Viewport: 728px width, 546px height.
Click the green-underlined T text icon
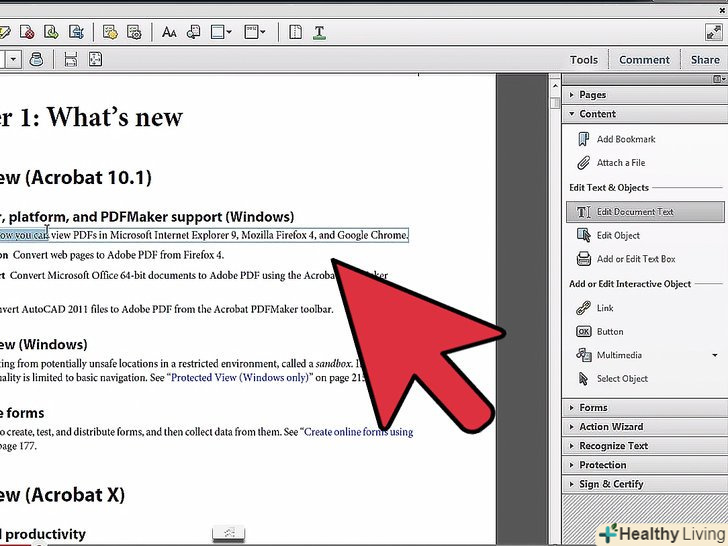tap(319, 32)
